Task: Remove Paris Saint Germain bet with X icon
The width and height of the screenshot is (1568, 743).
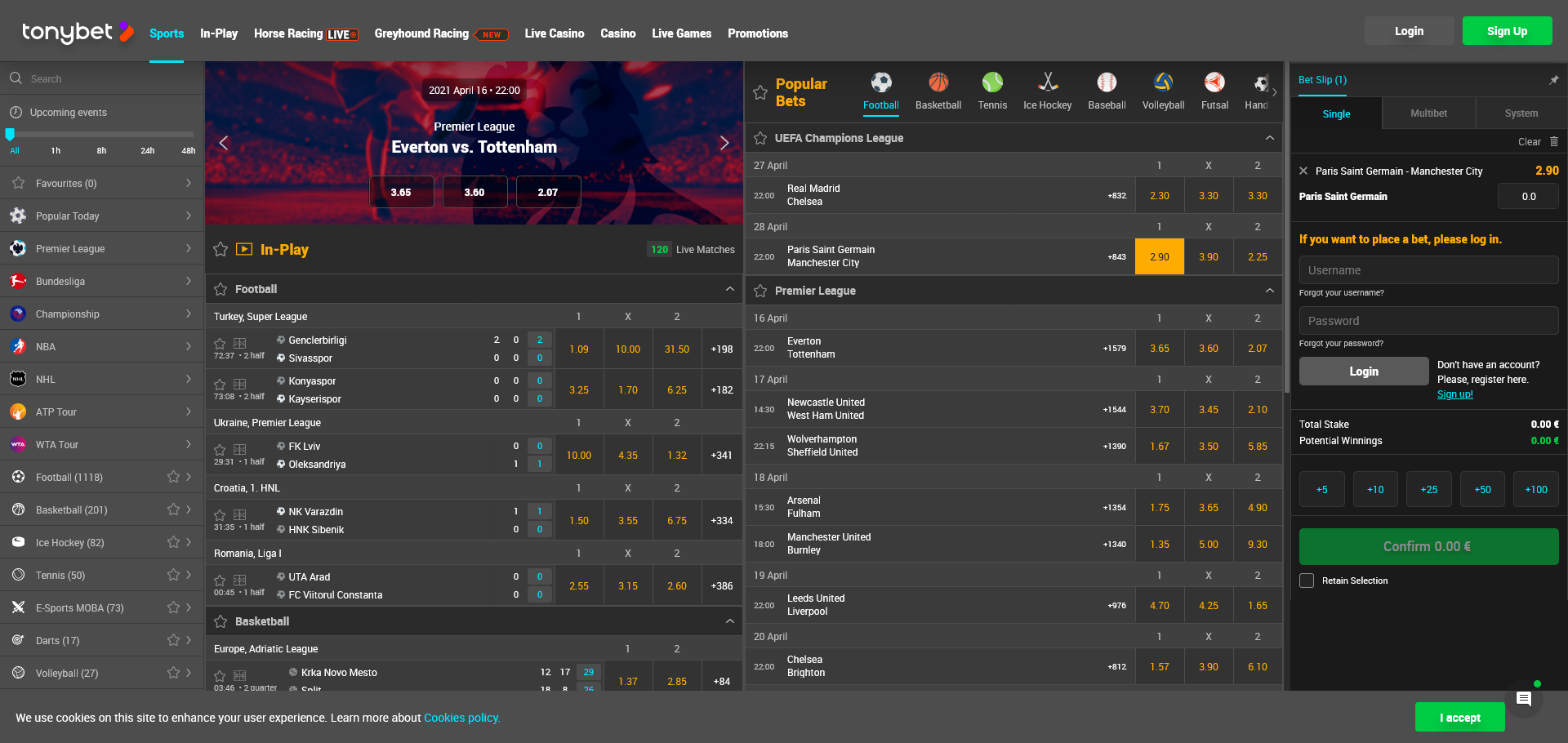Action: point(1303,171)
